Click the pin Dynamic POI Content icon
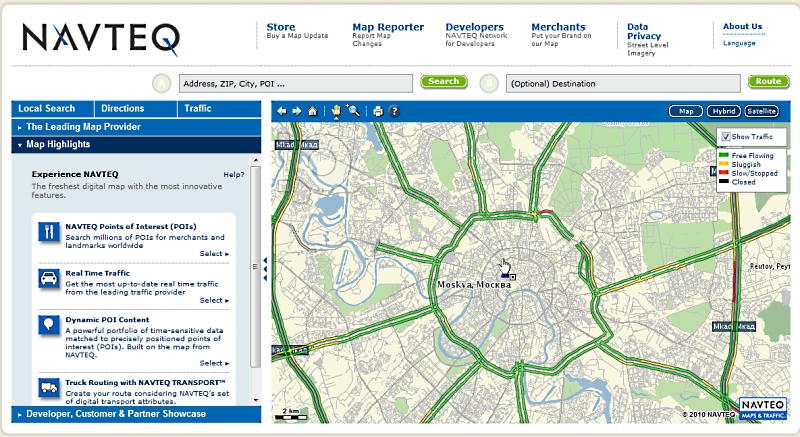The width and height of the screenshot is (800, 437). pyautogui.click(x=49, y=325)
